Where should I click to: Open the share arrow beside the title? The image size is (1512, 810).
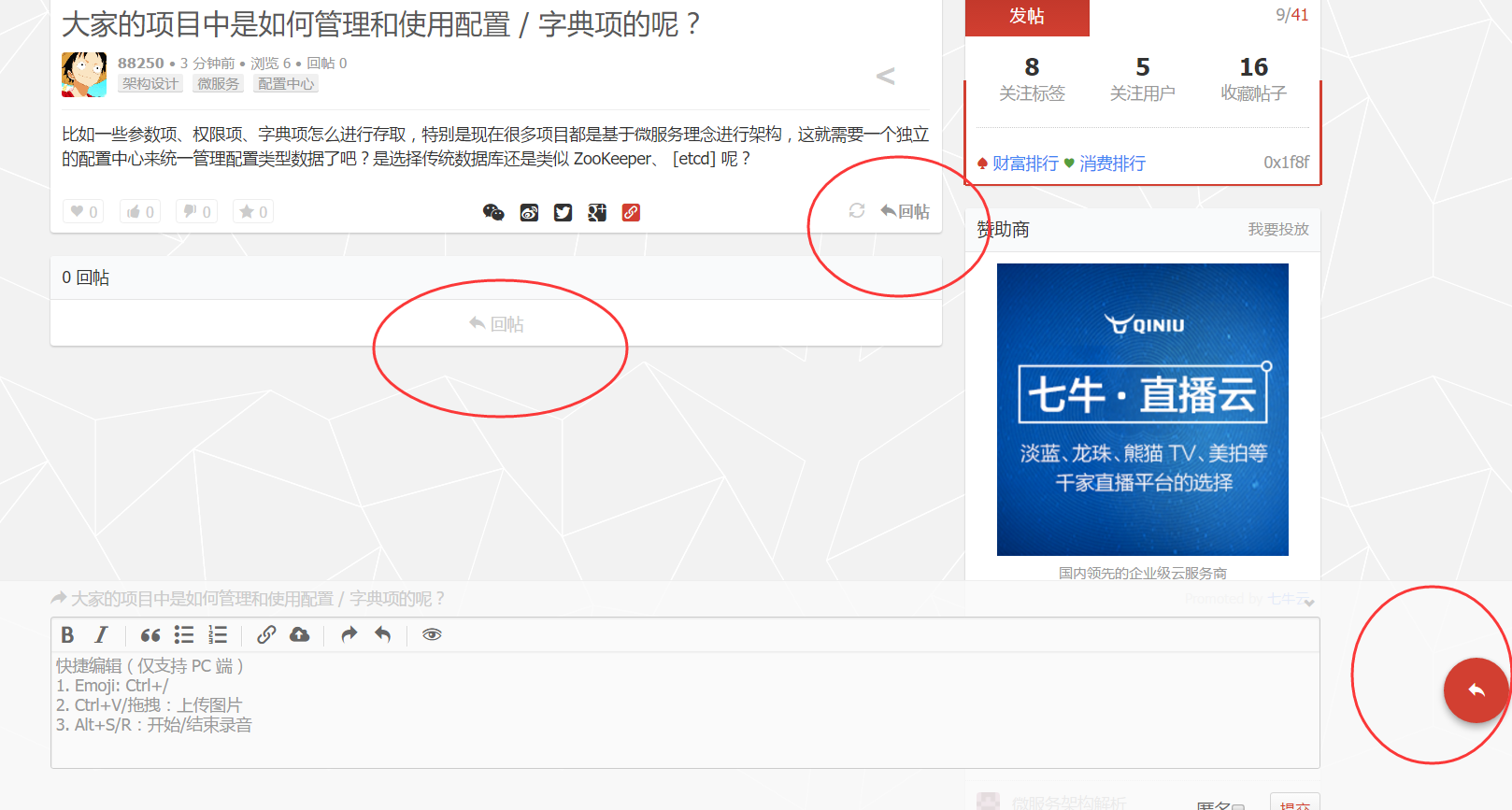pyautogui.click(x=886, y=77)
